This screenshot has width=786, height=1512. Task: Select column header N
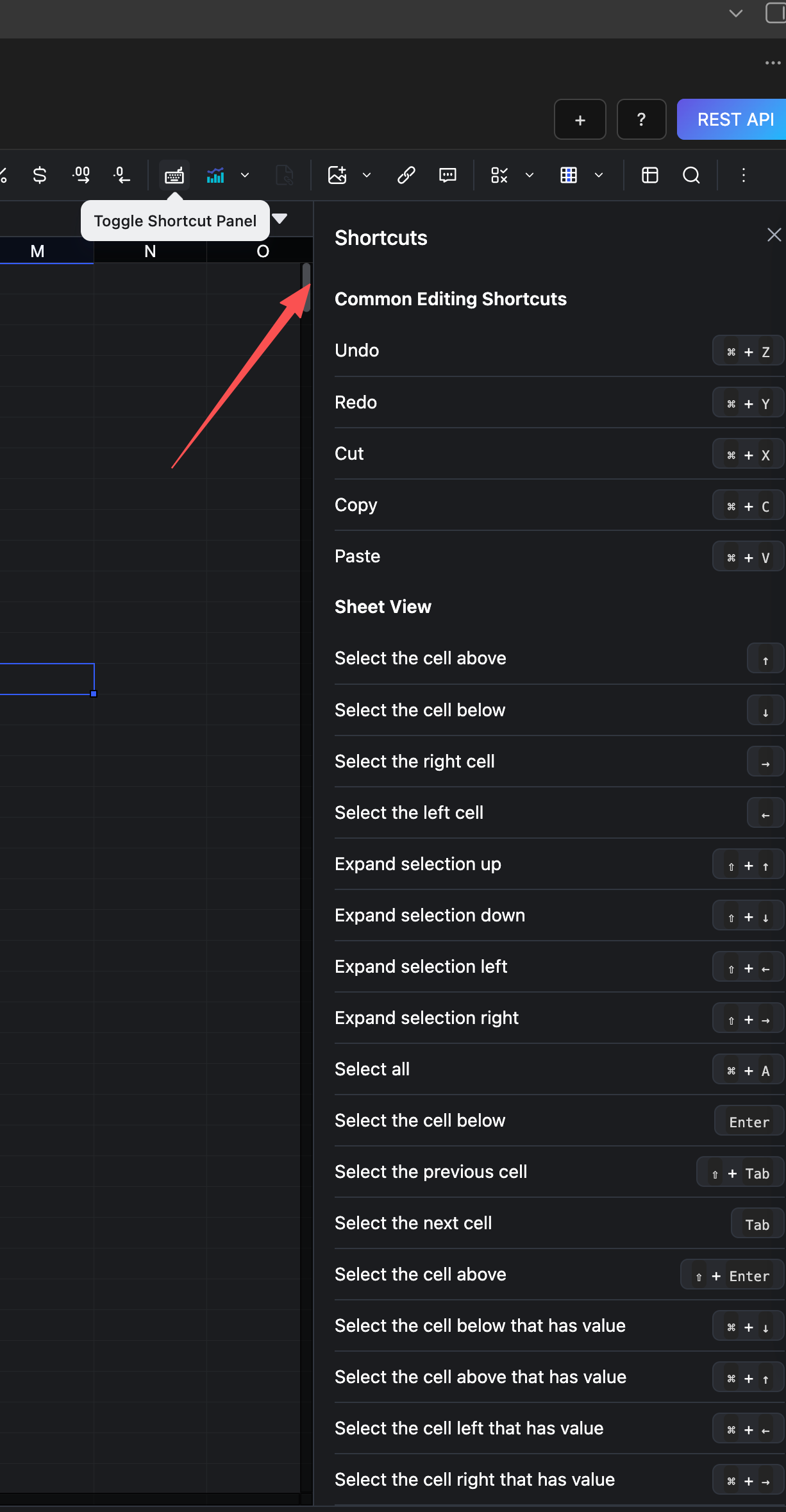149,251
